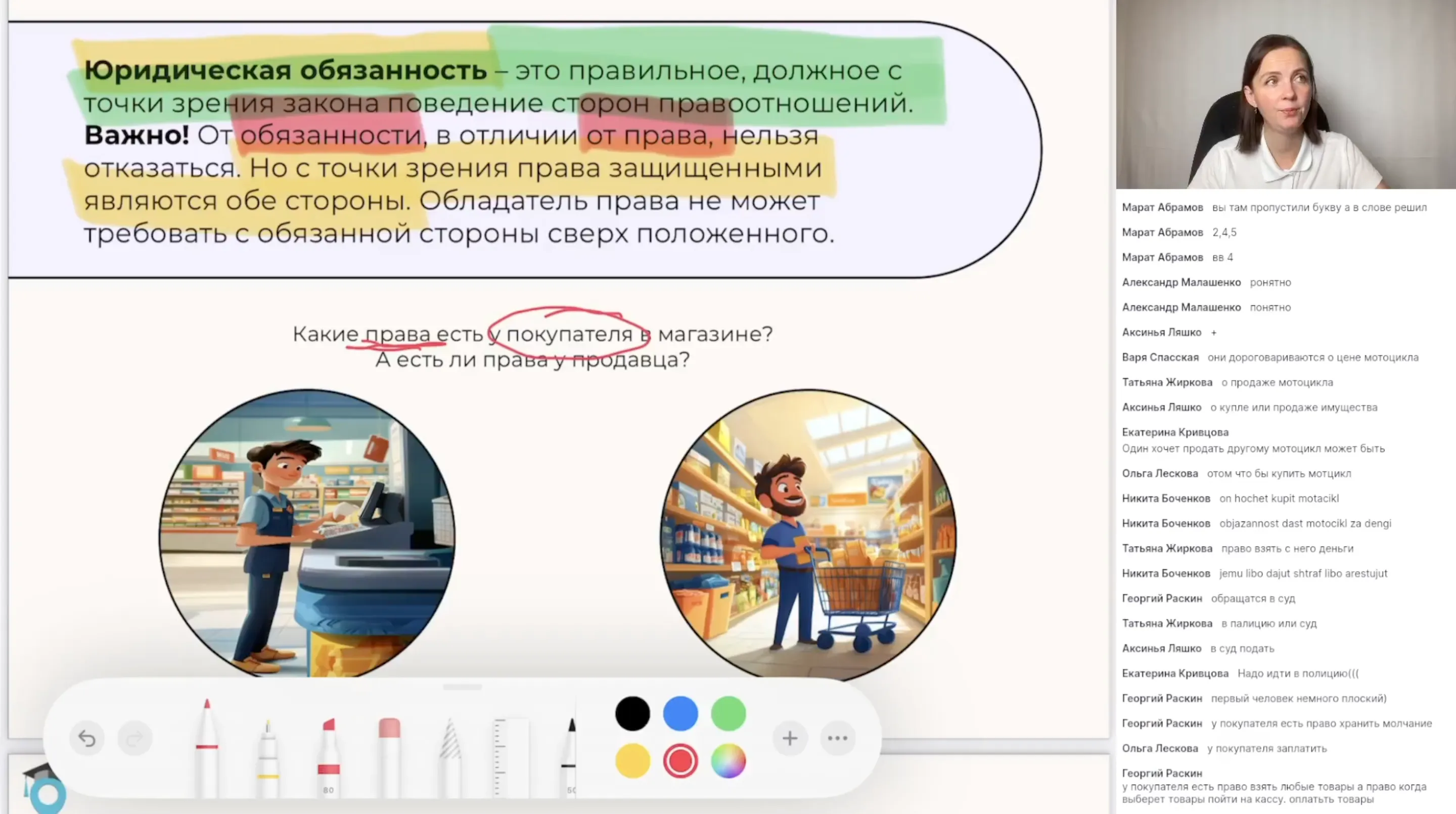Select the blue color swatch
This screenshot has height=814, width=1456.
pos(680,713)
